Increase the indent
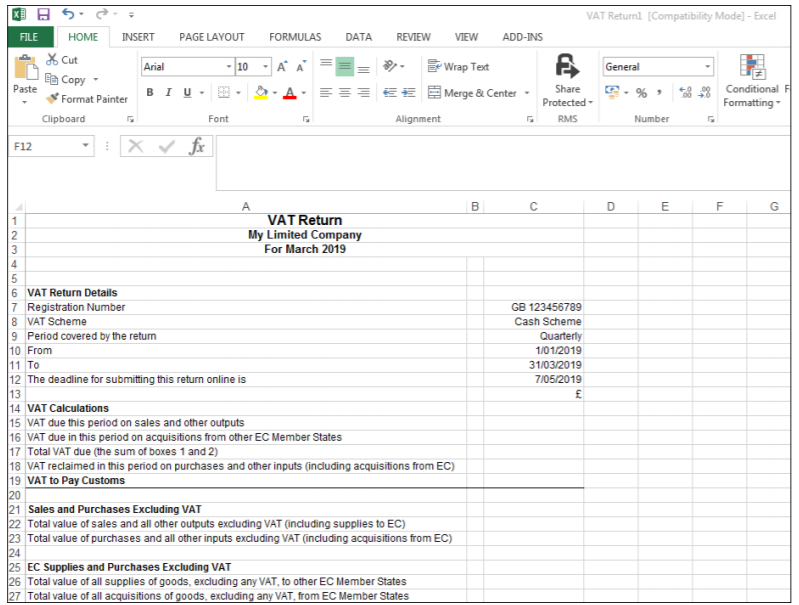Viewport: 799px width, 605px height. click(409, 92)
